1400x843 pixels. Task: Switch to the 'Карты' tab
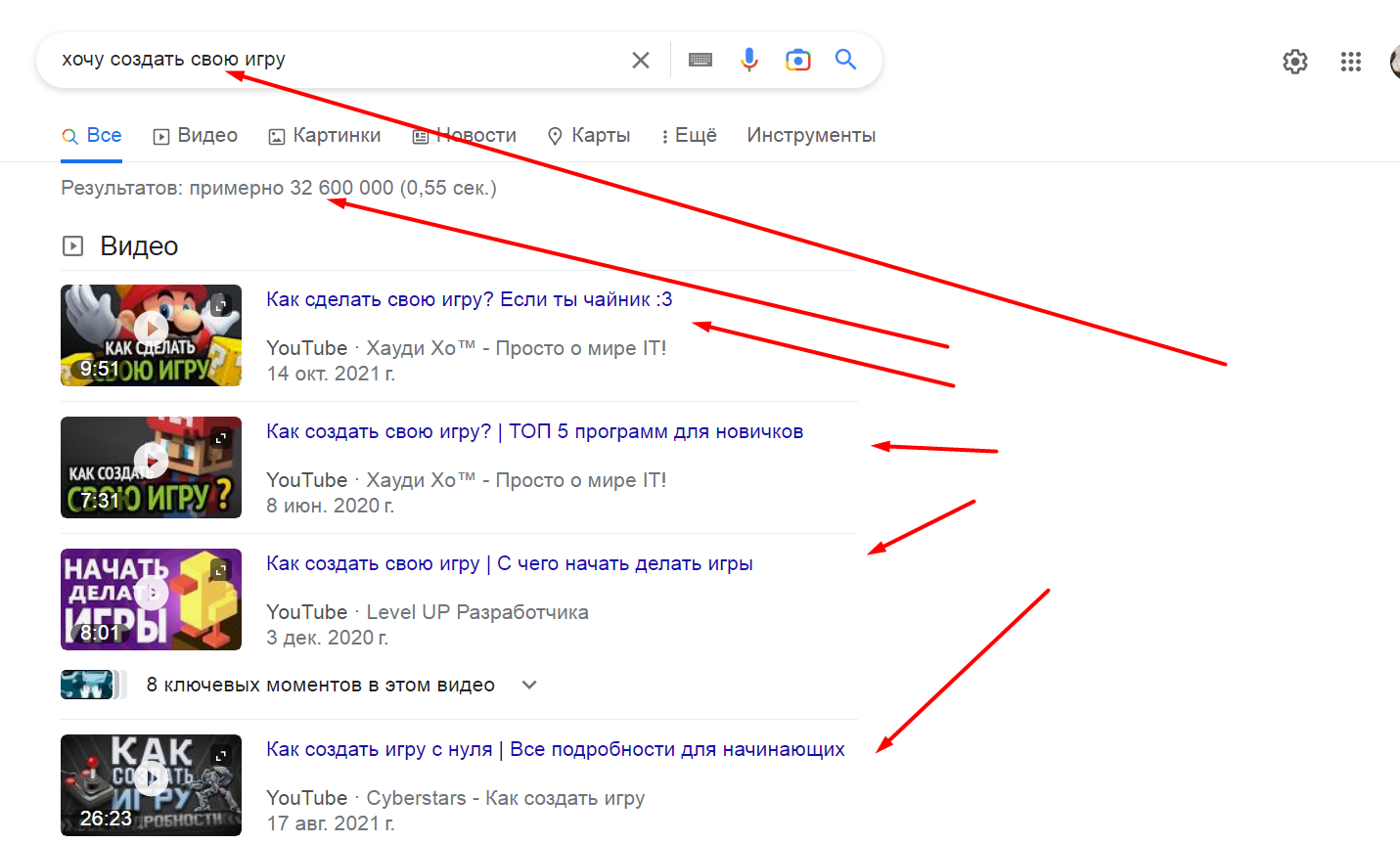tap(589, 136)
